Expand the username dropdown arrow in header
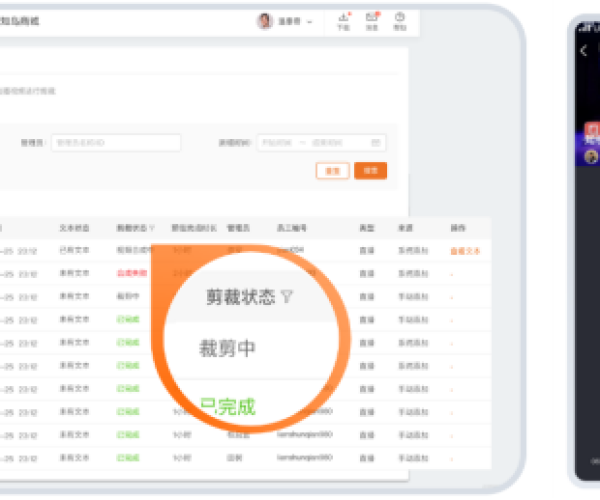 pyautogui.click(x=310, y=22)
